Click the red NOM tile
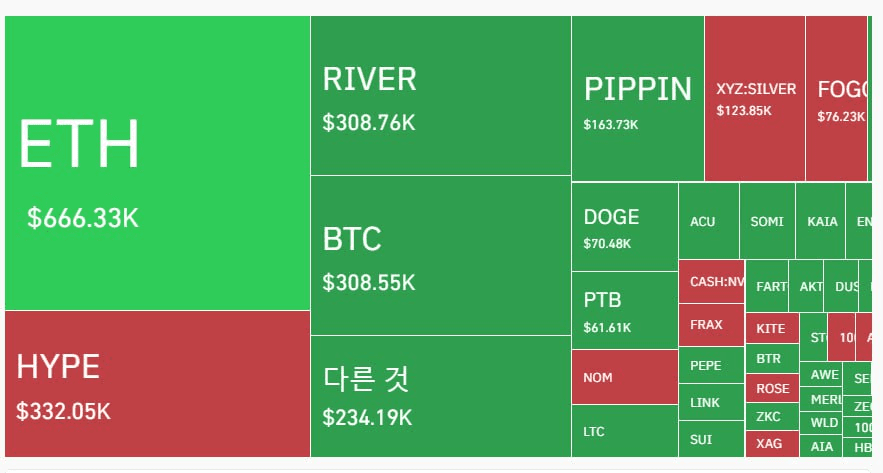This screenshot has height=473, width=883. (625, 377)
